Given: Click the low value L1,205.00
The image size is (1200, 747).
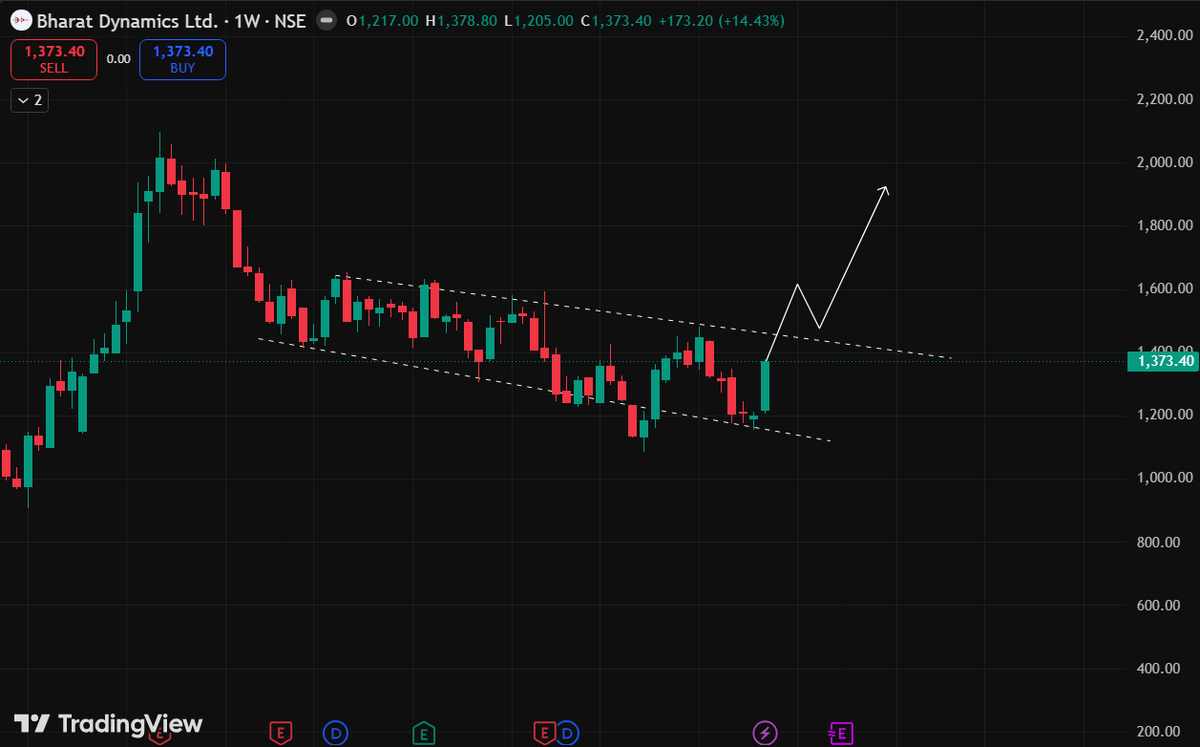Looking at the screenshot, I should [540, 20].
